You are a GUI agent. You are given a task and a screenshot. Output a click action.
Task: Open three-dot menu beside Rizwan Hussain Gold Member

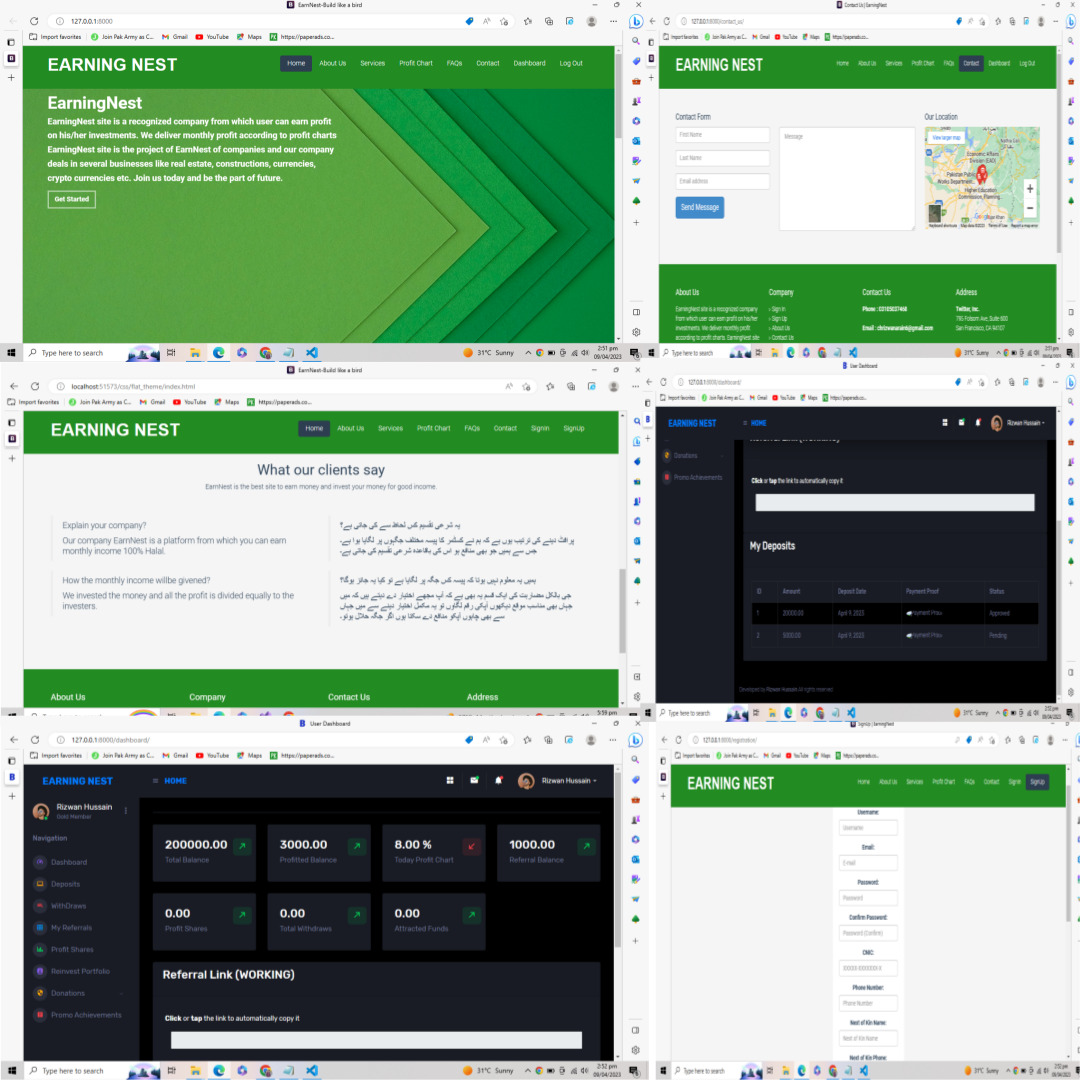point(126,811)
